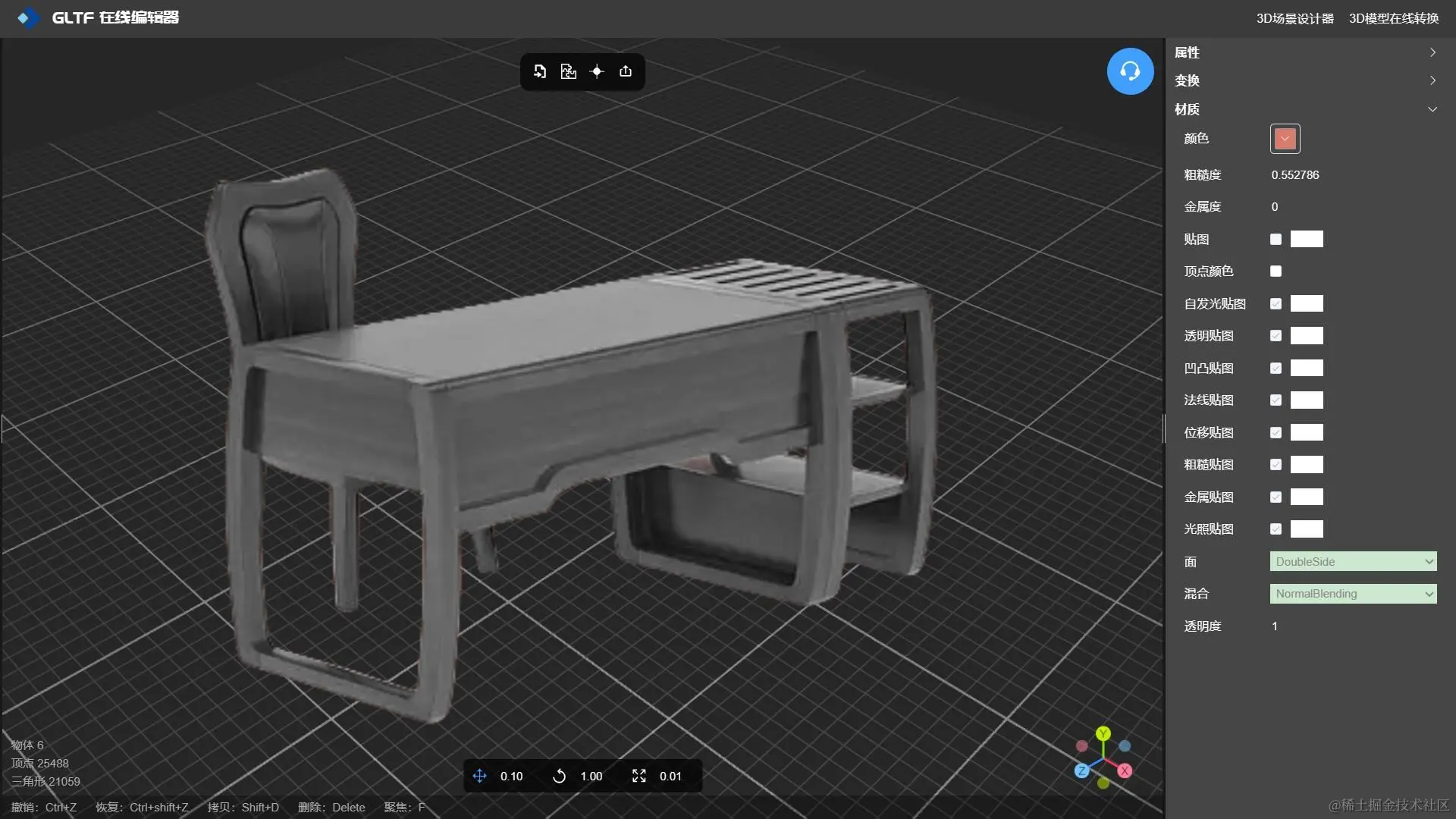Image resolution: width=1456 pixels, height=819 pixels.
Task: Enable the 贴图 texture checkbox
Action: [1276, 240]
